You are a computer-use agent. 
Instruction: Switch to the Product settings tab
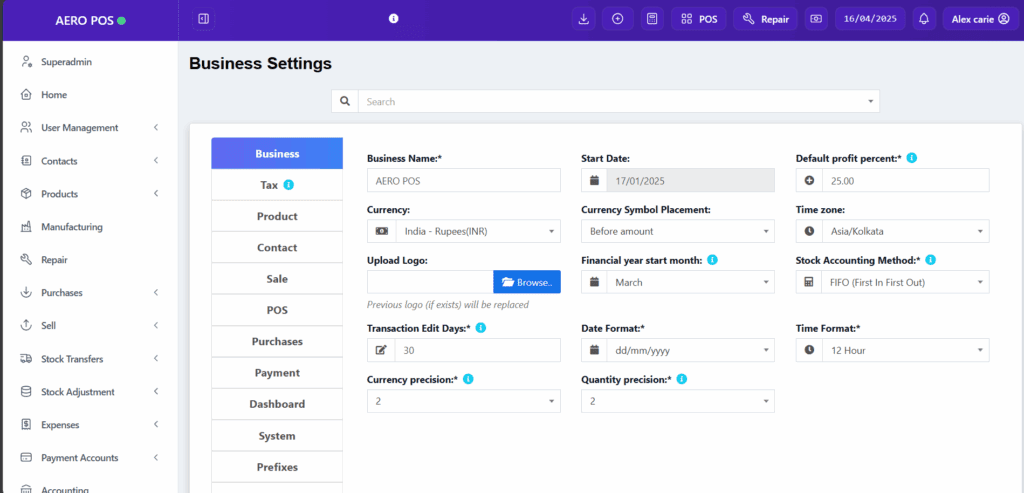277,216
